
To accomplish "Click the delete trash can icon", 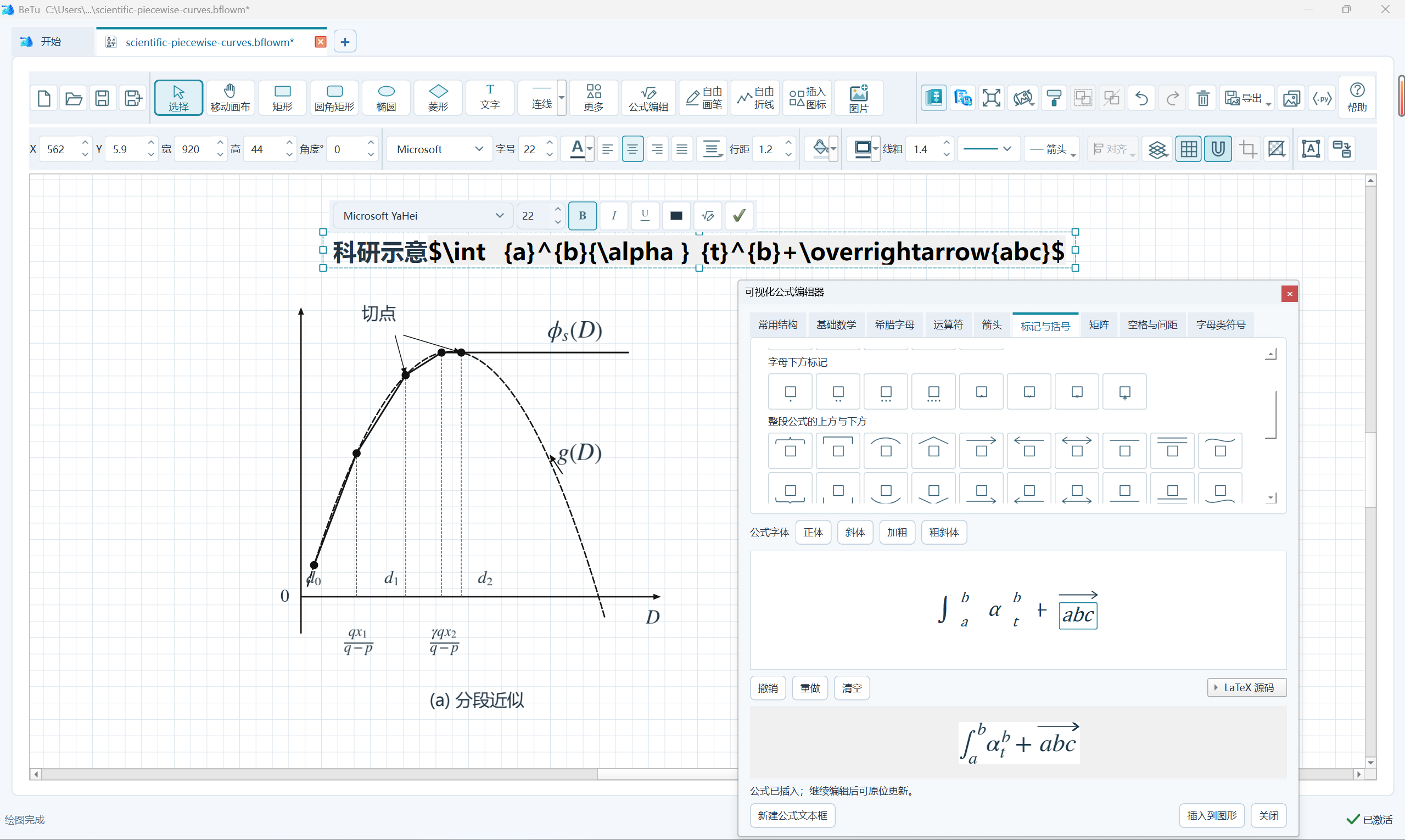I will [1203, 98].
